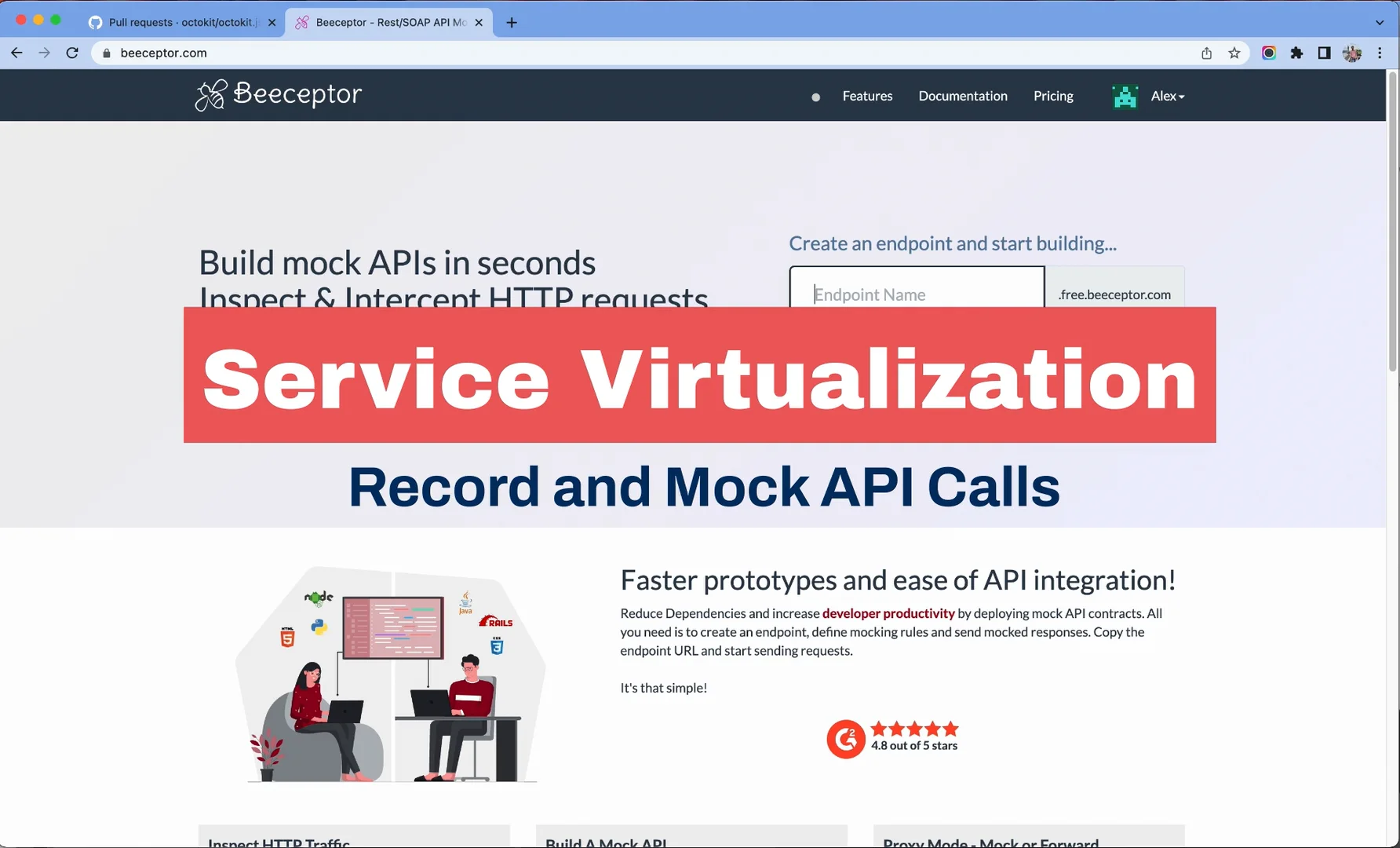
Task: Expand the Alex account dropdown
Action: [1168, 96]
